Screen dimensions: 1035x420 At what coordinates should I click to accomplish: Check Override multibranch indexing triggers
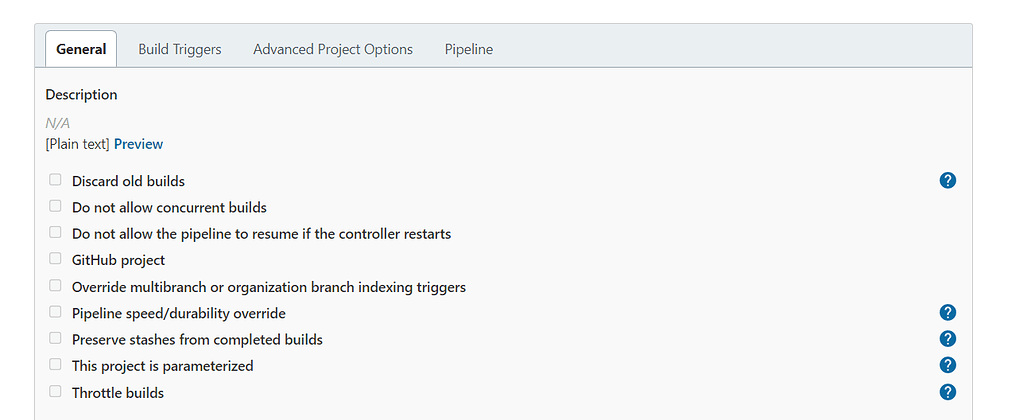point(55,286)
